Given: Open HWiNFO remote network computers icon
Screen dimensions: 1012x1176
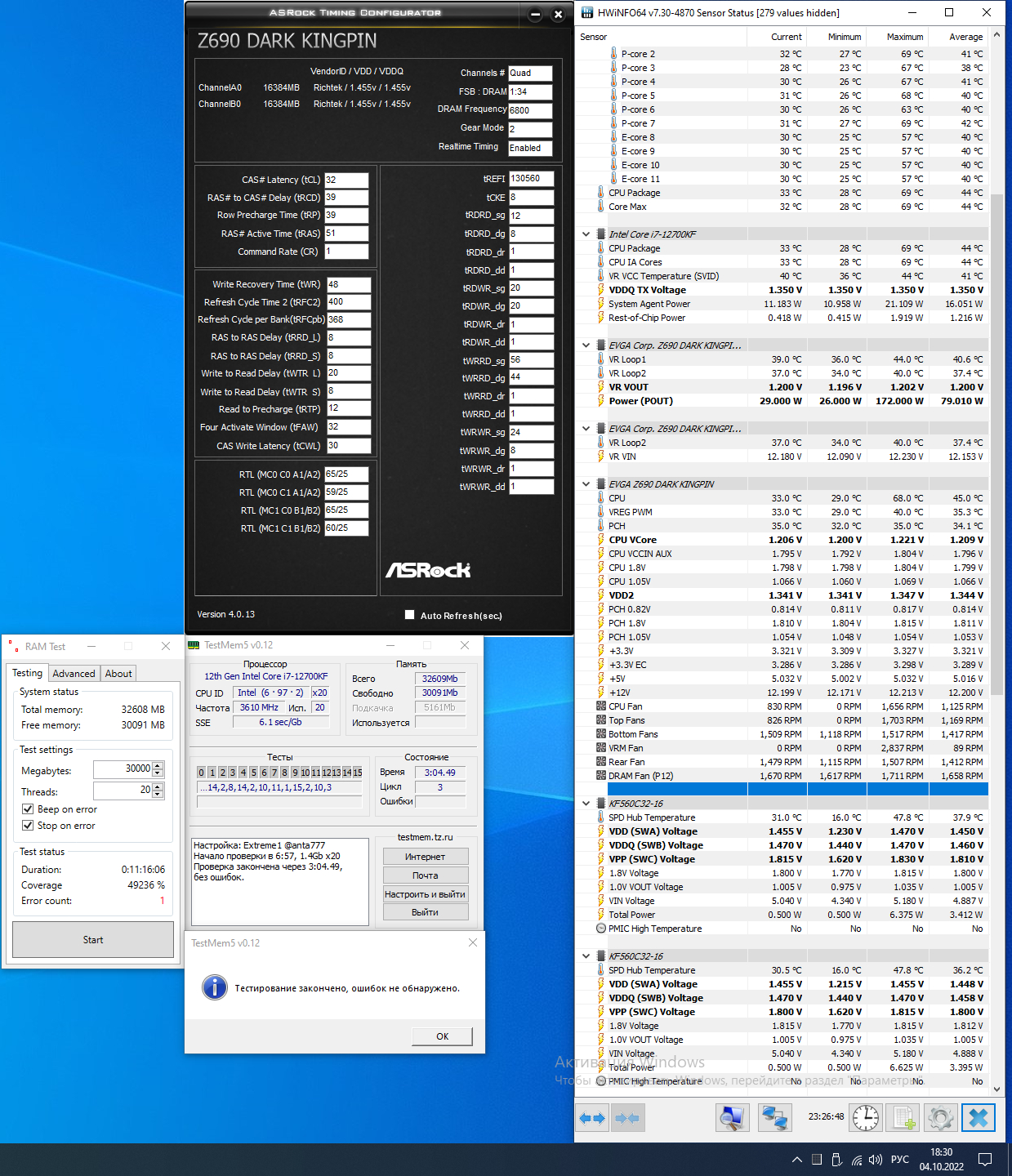Looking at the screenshot, I should click(x=774, y=1118).
